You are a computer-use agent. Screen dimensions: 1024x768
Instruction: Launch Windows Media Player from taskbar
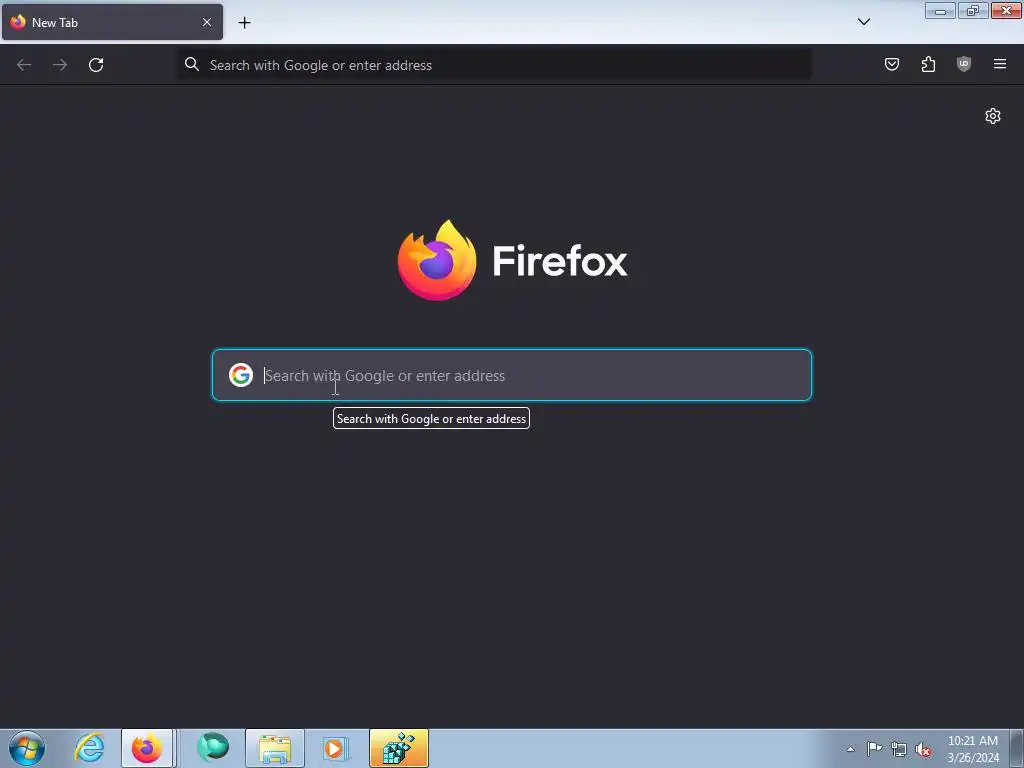click(336, 748)
